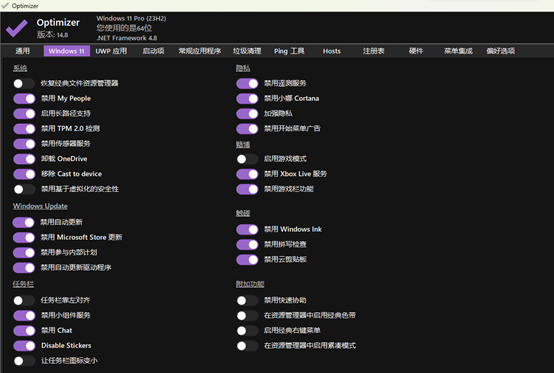Turn off 禁用小娜 Cortana toggle

[247, 99]
